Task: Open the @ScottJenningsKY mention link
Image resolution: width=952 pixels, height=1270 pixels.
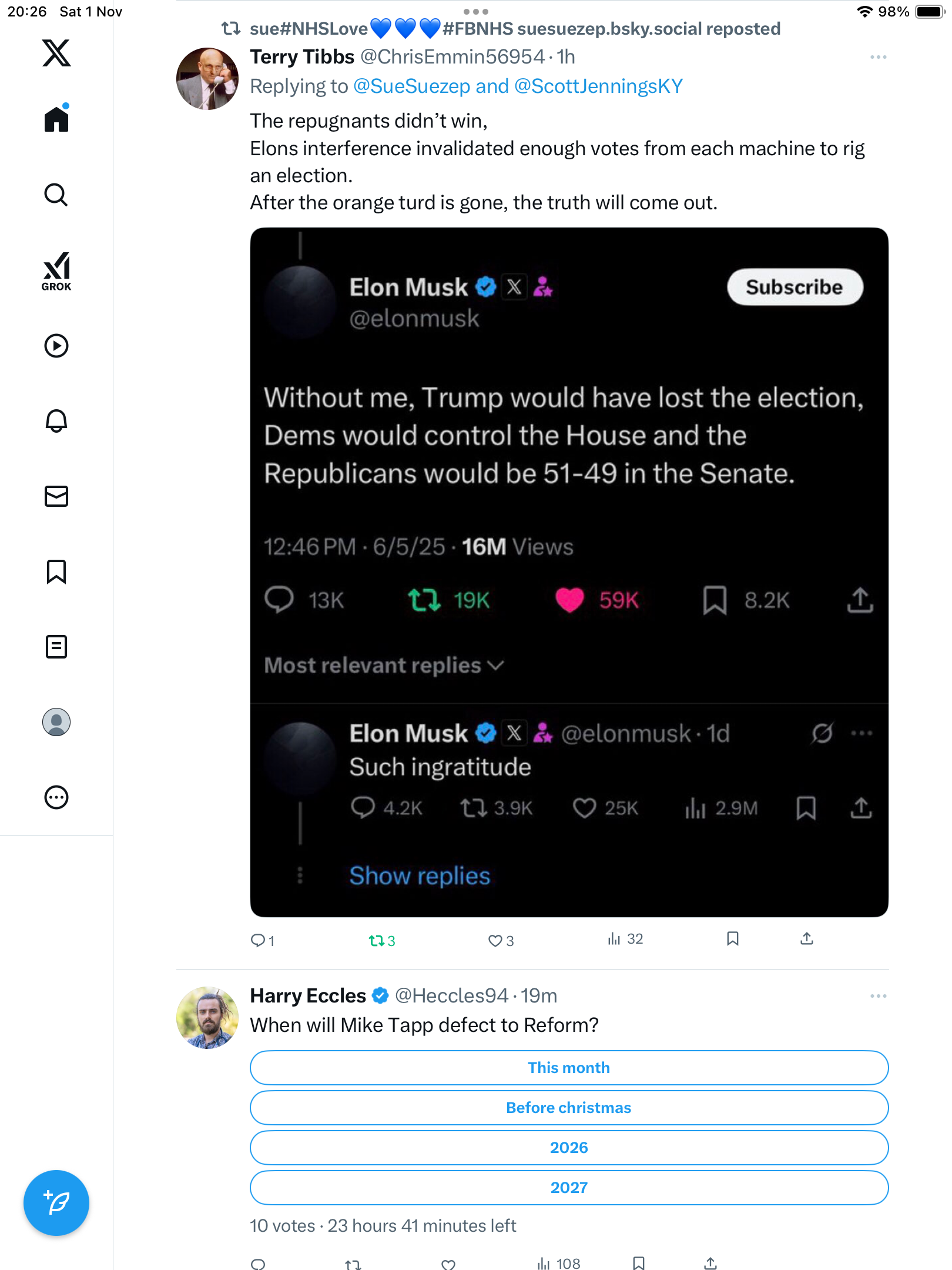Action: click(x=598, y=86)
